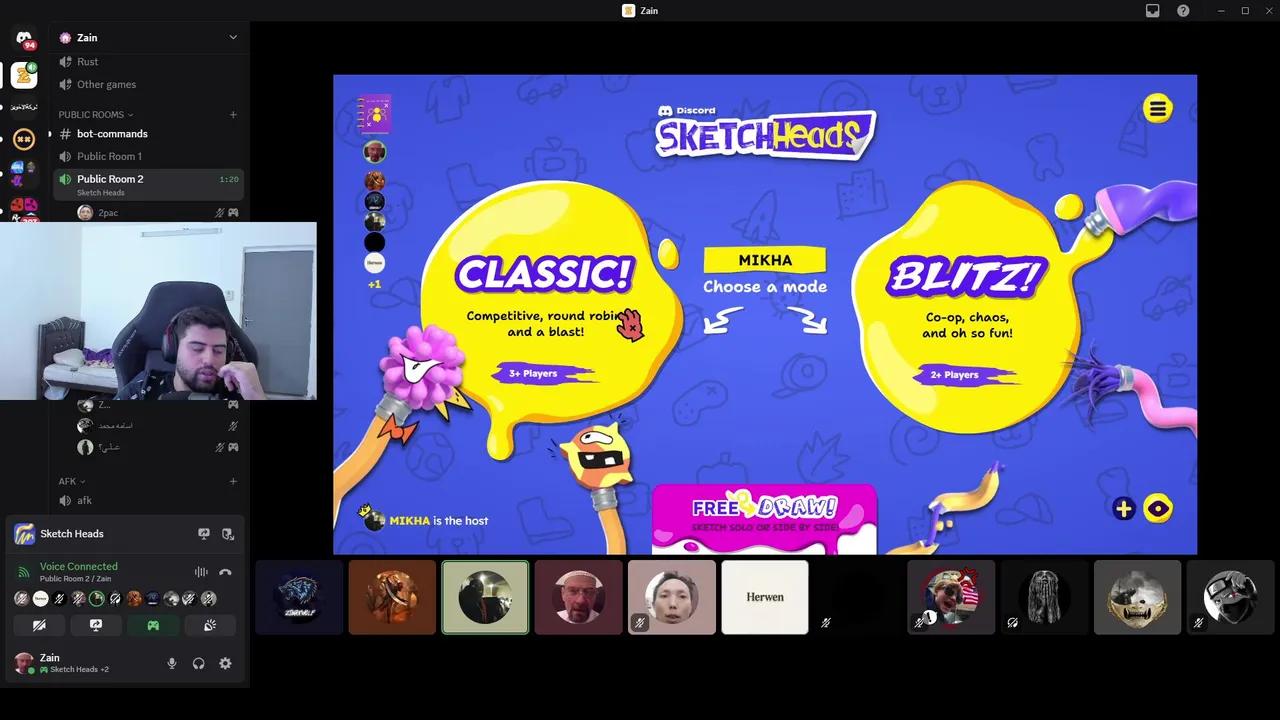Click Herwen avatar in voice panel row
Viewport: 1280px width, 720px height.
point(40,599)
